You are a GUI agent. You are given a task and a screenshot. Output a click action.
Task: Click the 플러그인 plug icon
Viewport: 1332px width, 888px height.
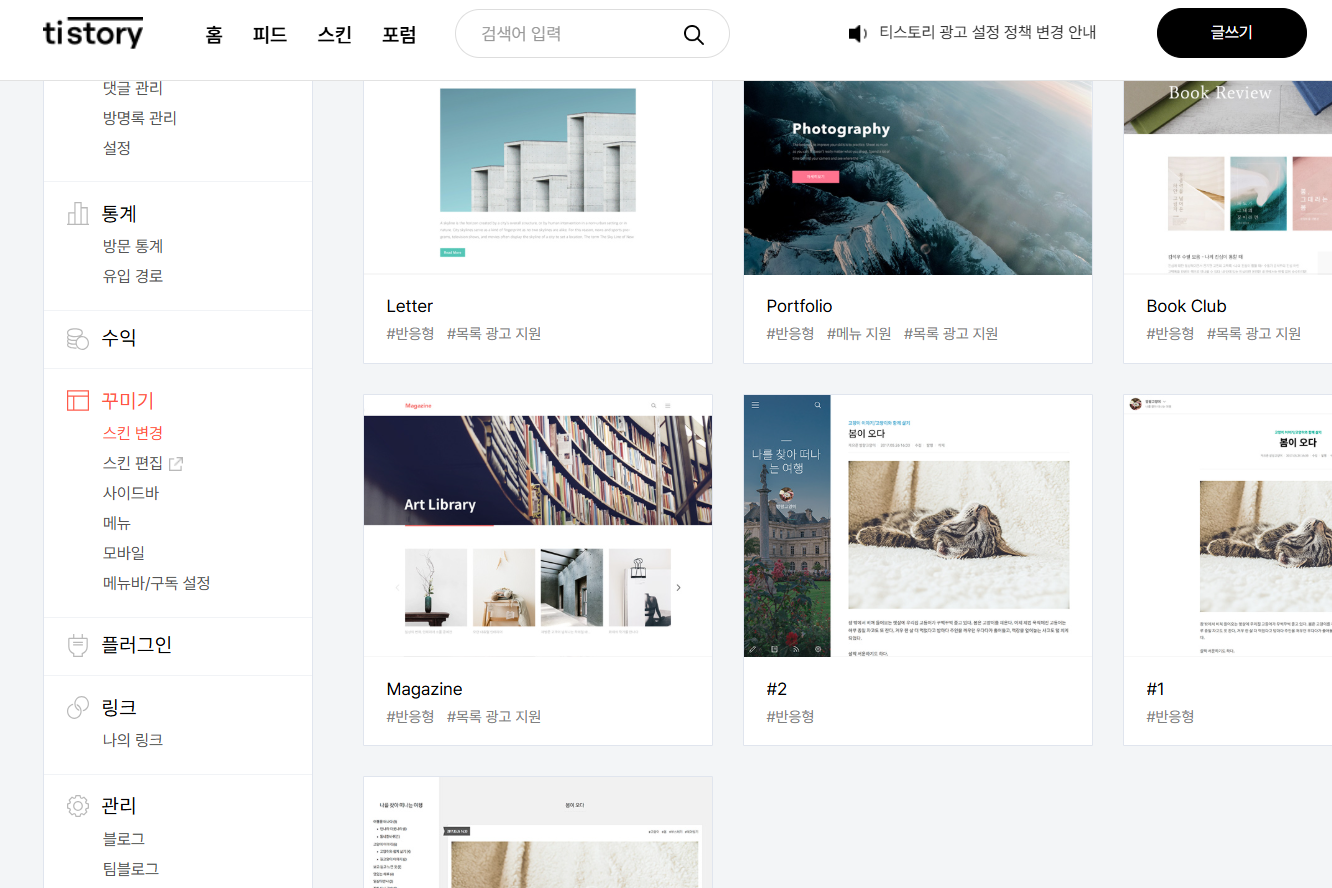(x=78, y=646)
